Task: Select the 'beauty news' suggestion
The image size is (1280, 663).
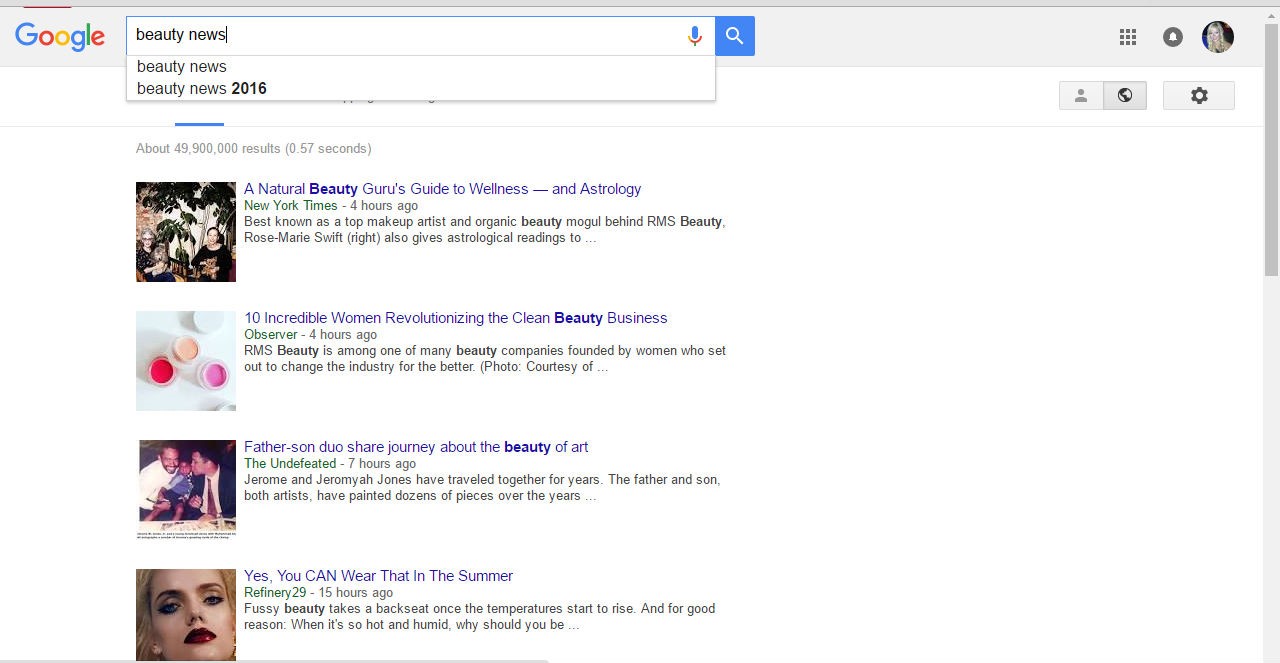Action: pyautogui.click(x=421, y=67)
